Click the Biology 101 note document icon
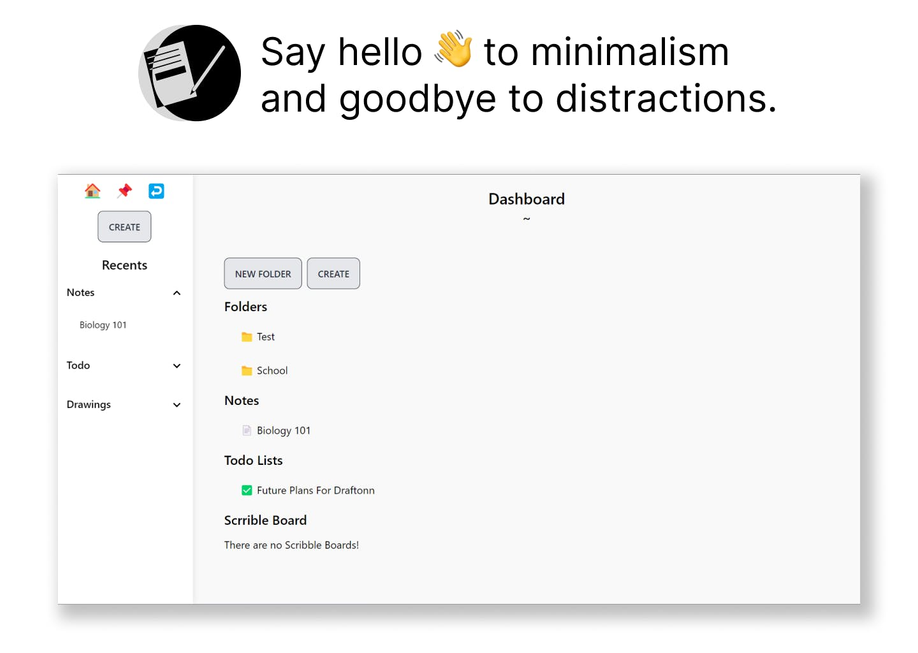Viewport: 918px width, 653px height. 247,431
